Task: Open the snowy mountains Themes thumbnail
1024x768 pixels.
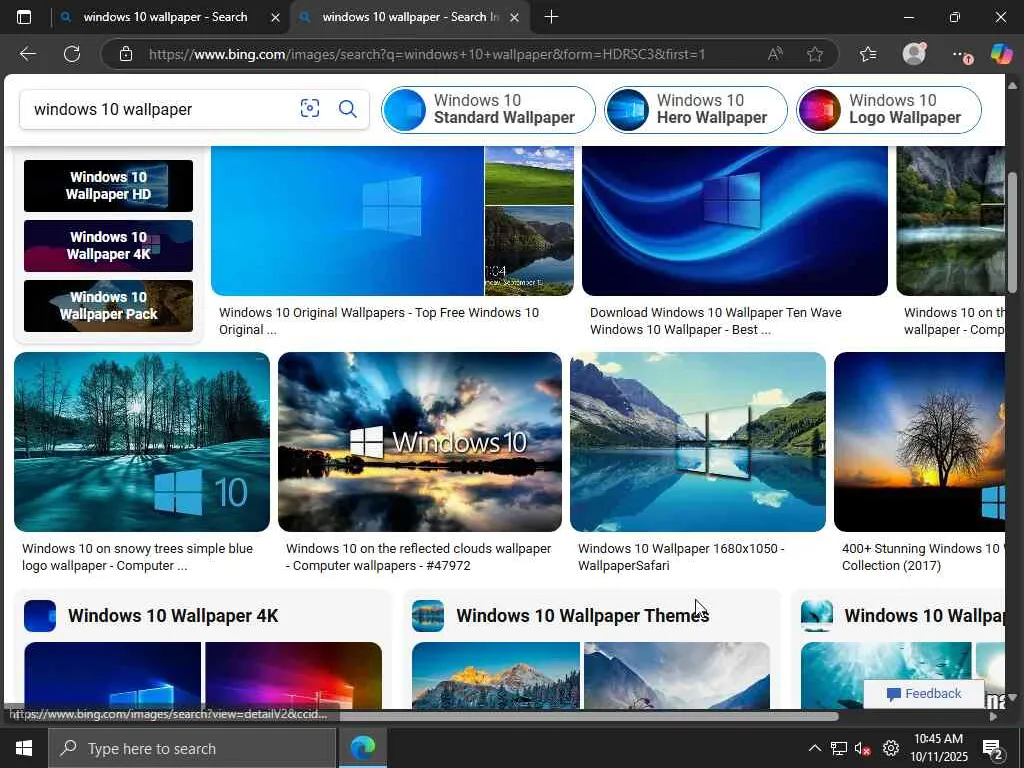Action: [496, 675]
